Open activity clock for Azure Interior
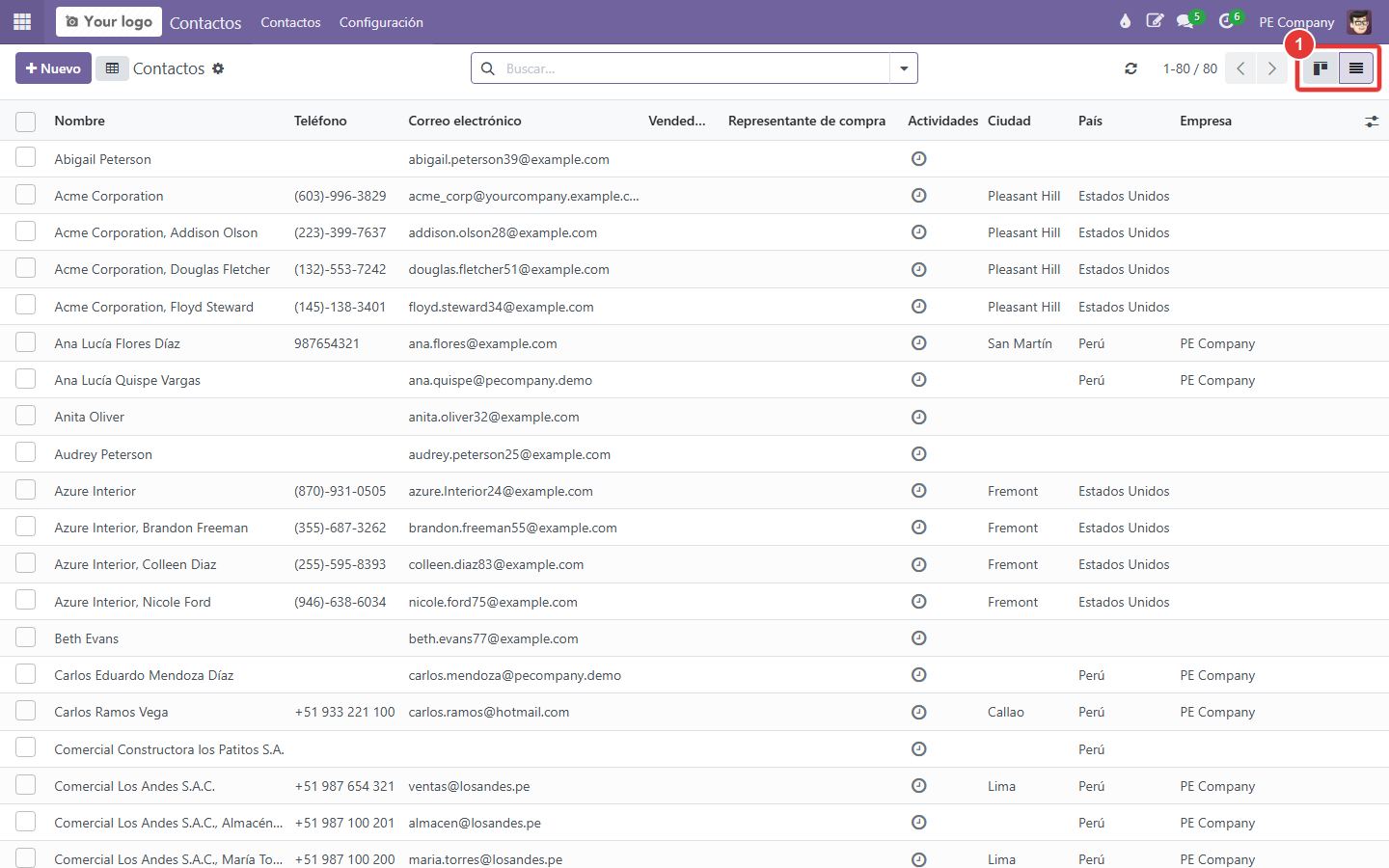Screen dimensions: 1389x868 (919, 491)
